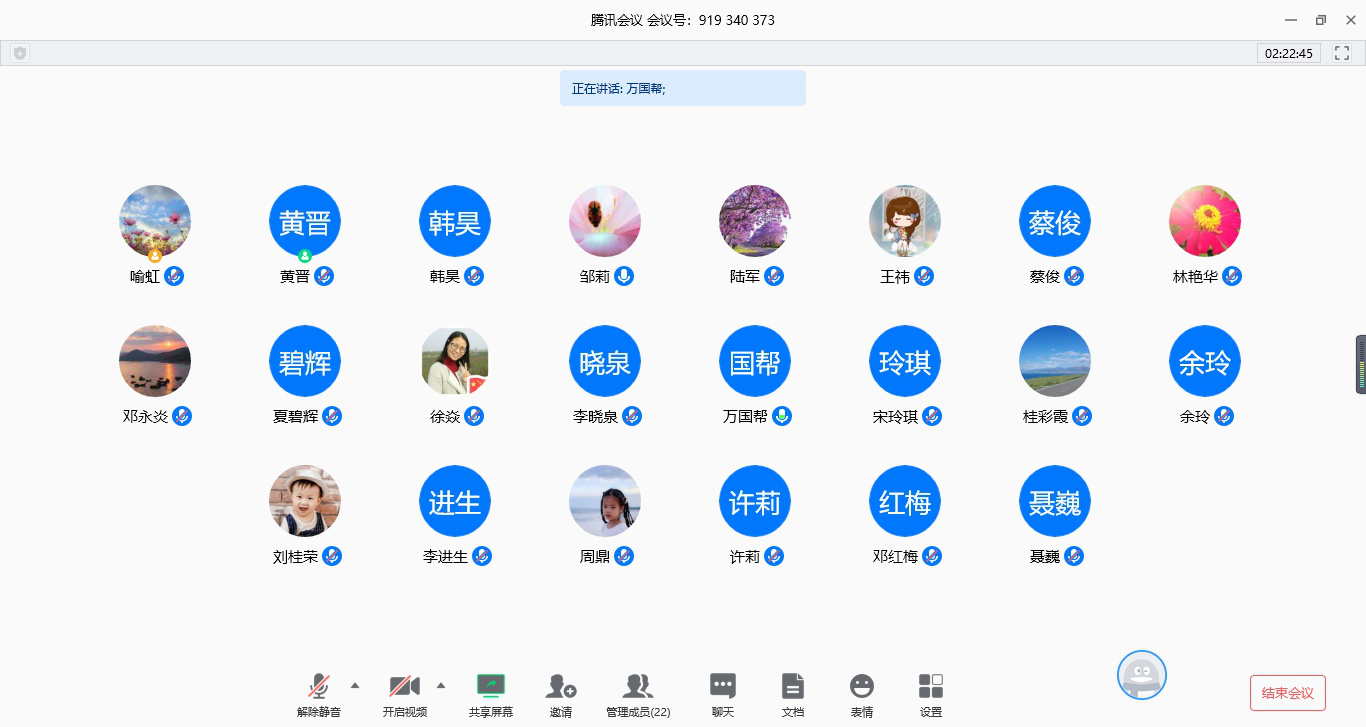The height and width of the screenshot is (727, 1366).
Task: Toggle 万国帮's green microphone icon
Action: point(782,416)
